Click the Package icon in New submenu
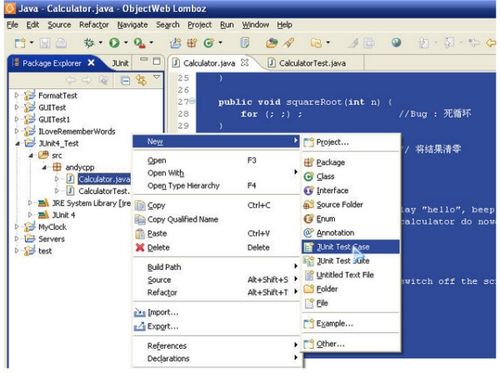The image size is (500, 373). 309,163
